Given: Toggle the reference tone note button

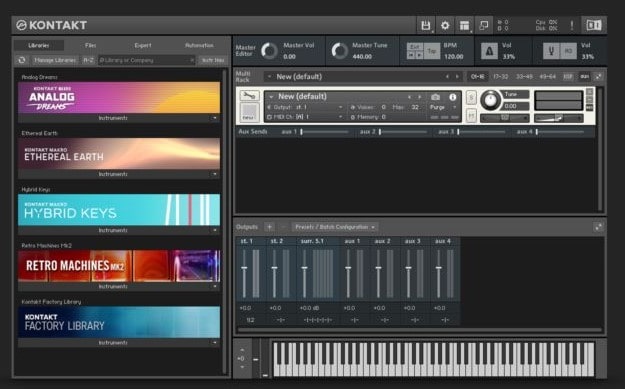Looking at the screenshot, I should coord(568,51).
